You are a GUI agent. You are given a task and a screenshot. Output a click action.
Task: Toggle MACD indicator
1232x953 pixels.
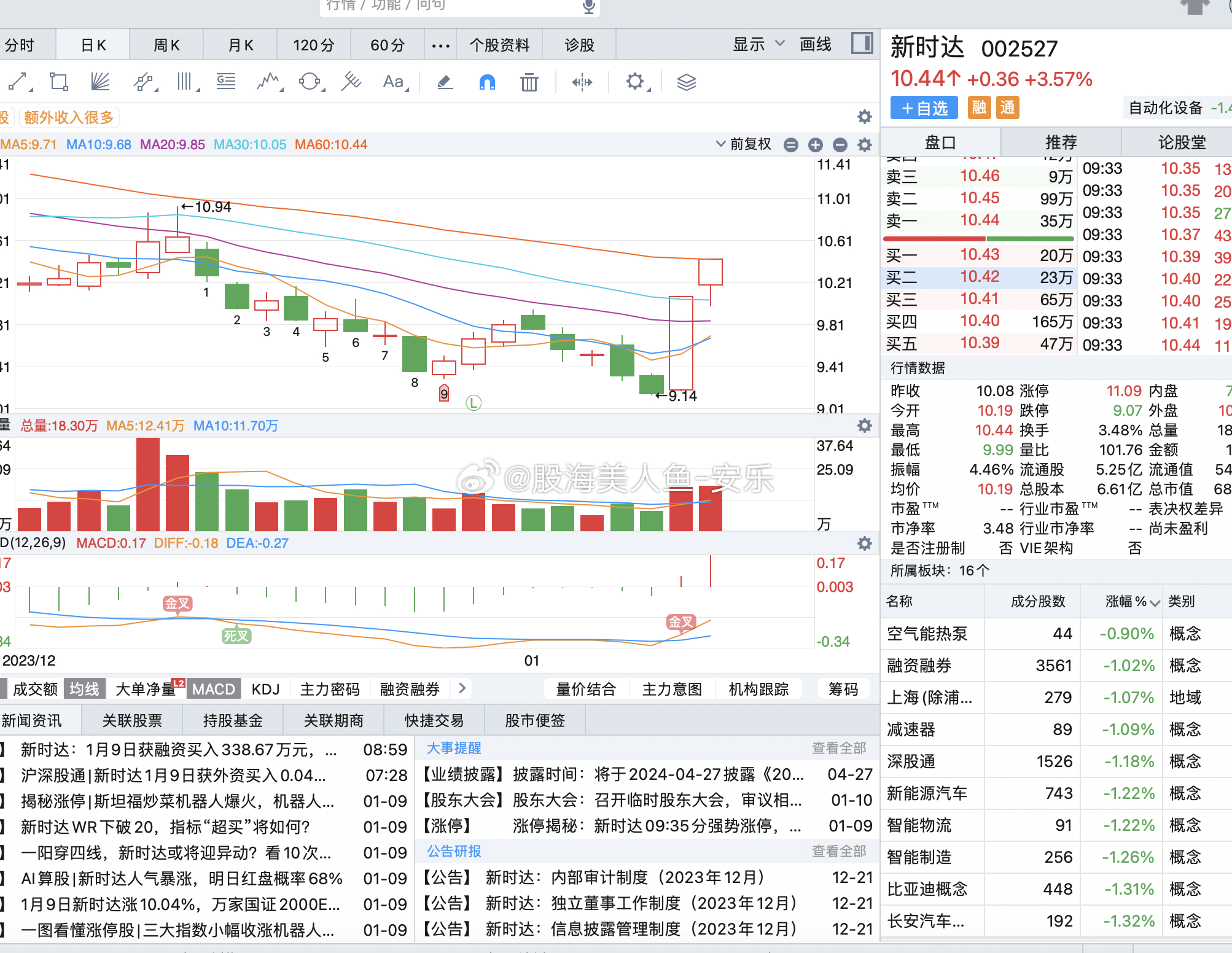point(213,689)
